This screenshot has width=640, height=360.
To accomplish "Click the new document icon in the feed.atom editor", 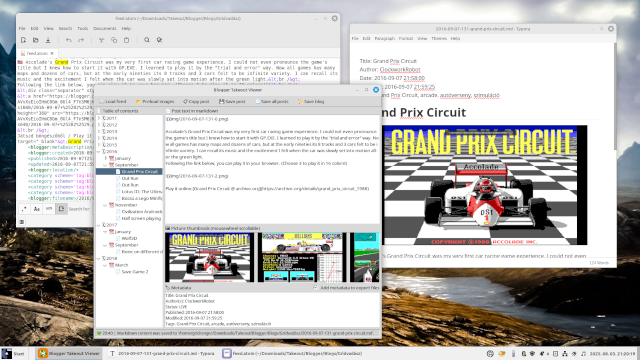I will [23, 40].
